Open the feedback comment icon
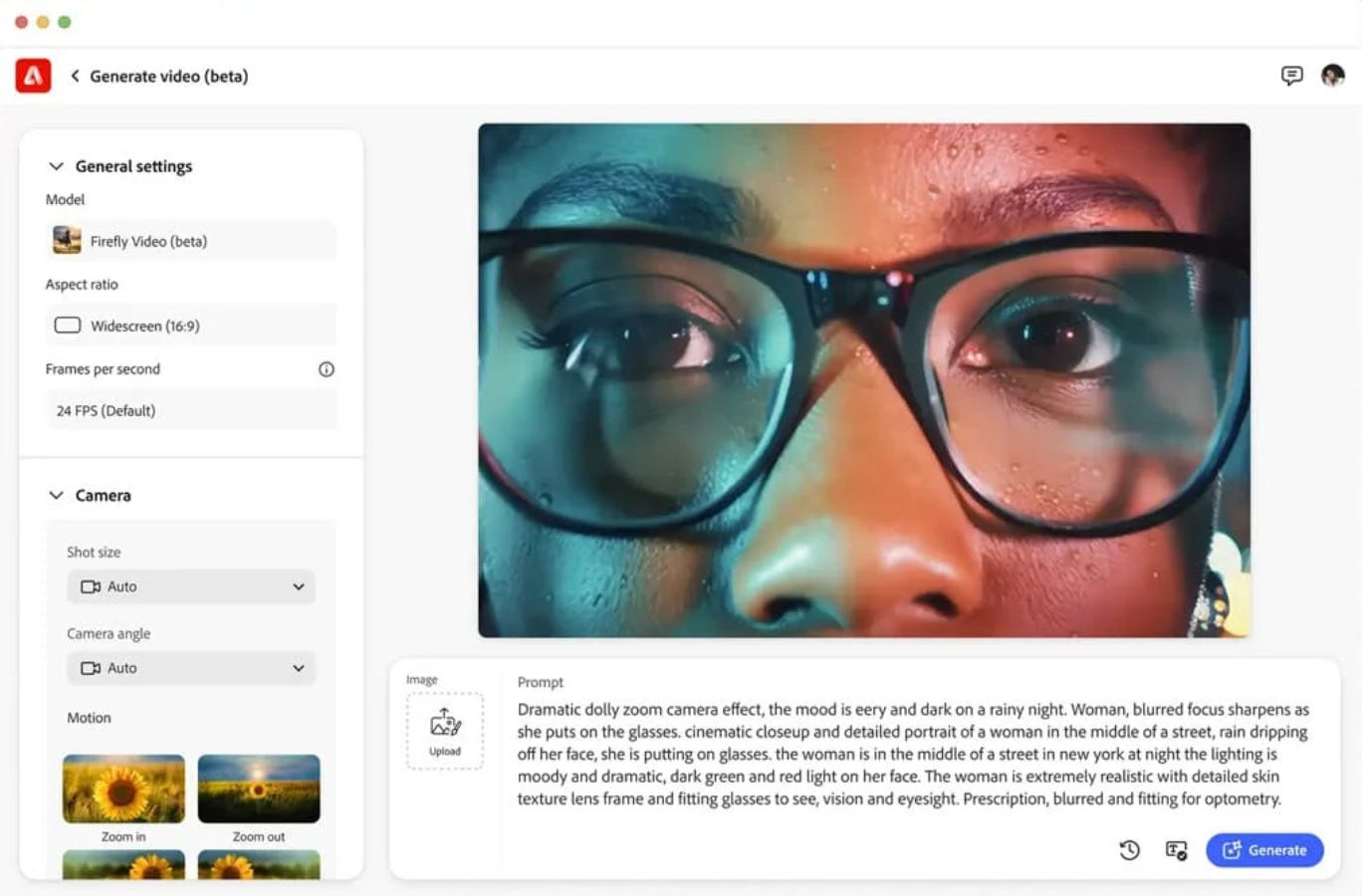 pos(1291,76)
